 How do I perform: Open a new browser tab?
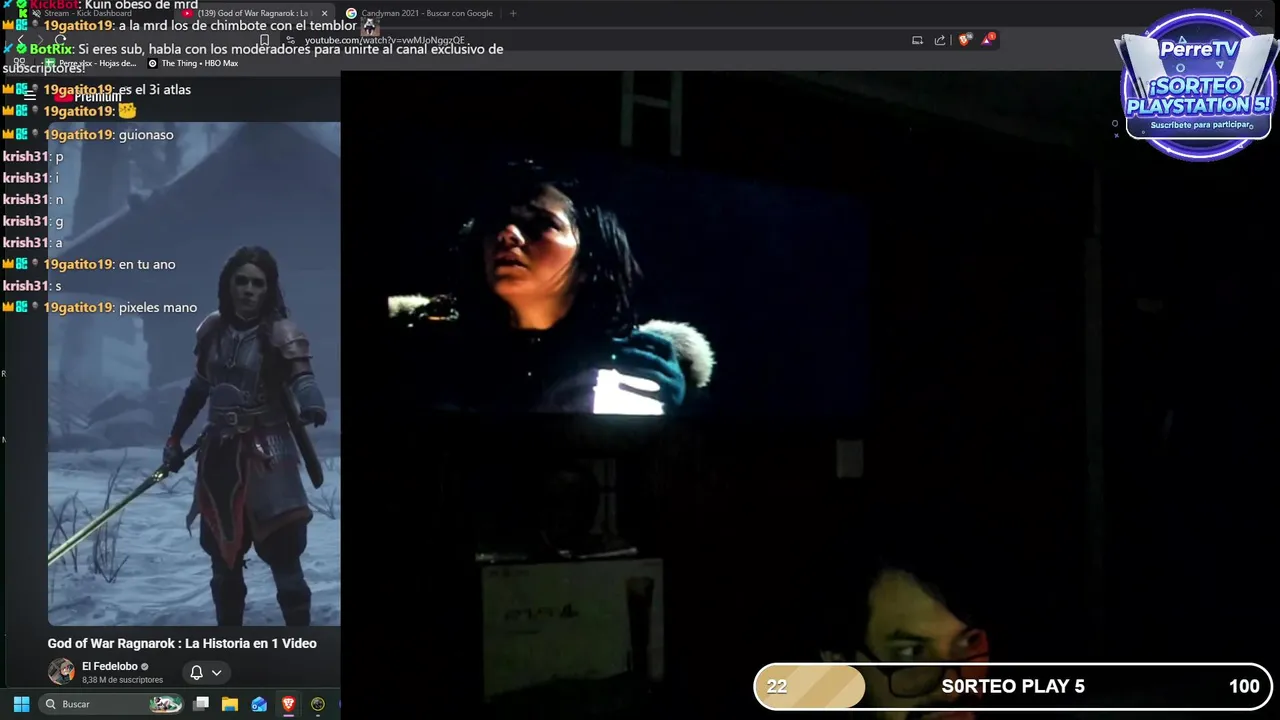[513, 13]
